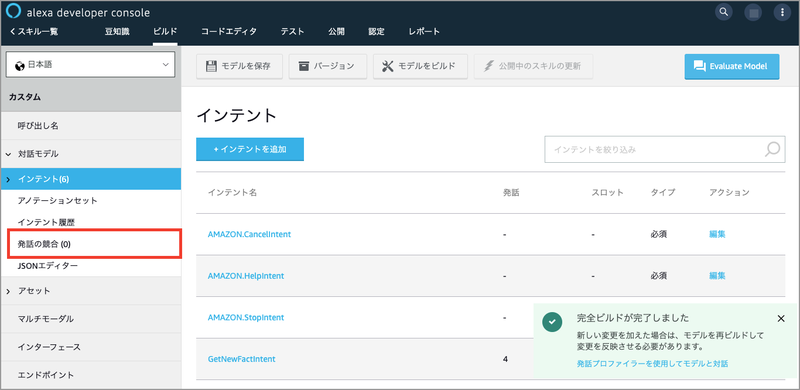Click the タイプ column header

(663, 192)
